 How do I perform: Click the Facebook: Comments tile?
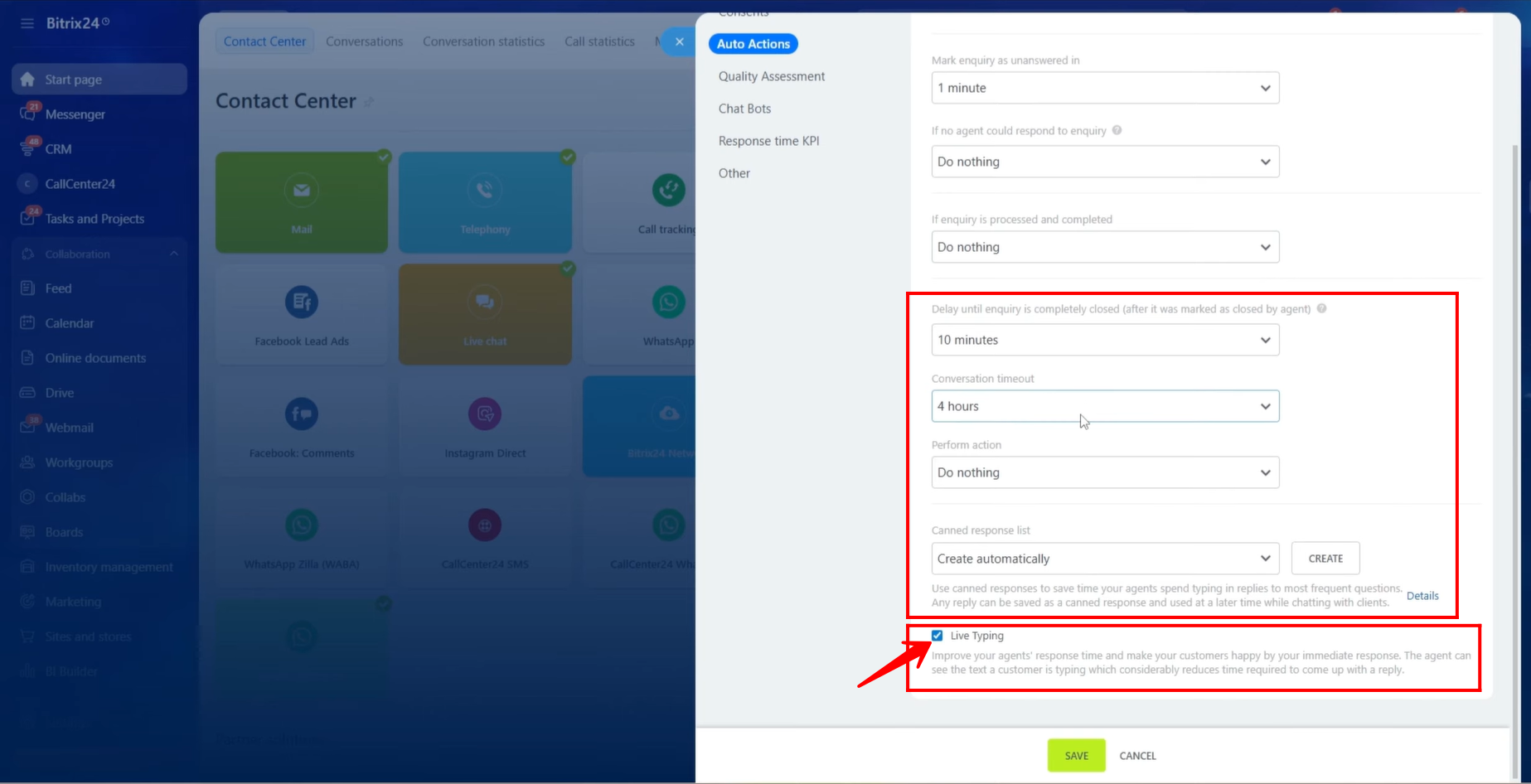301,426
